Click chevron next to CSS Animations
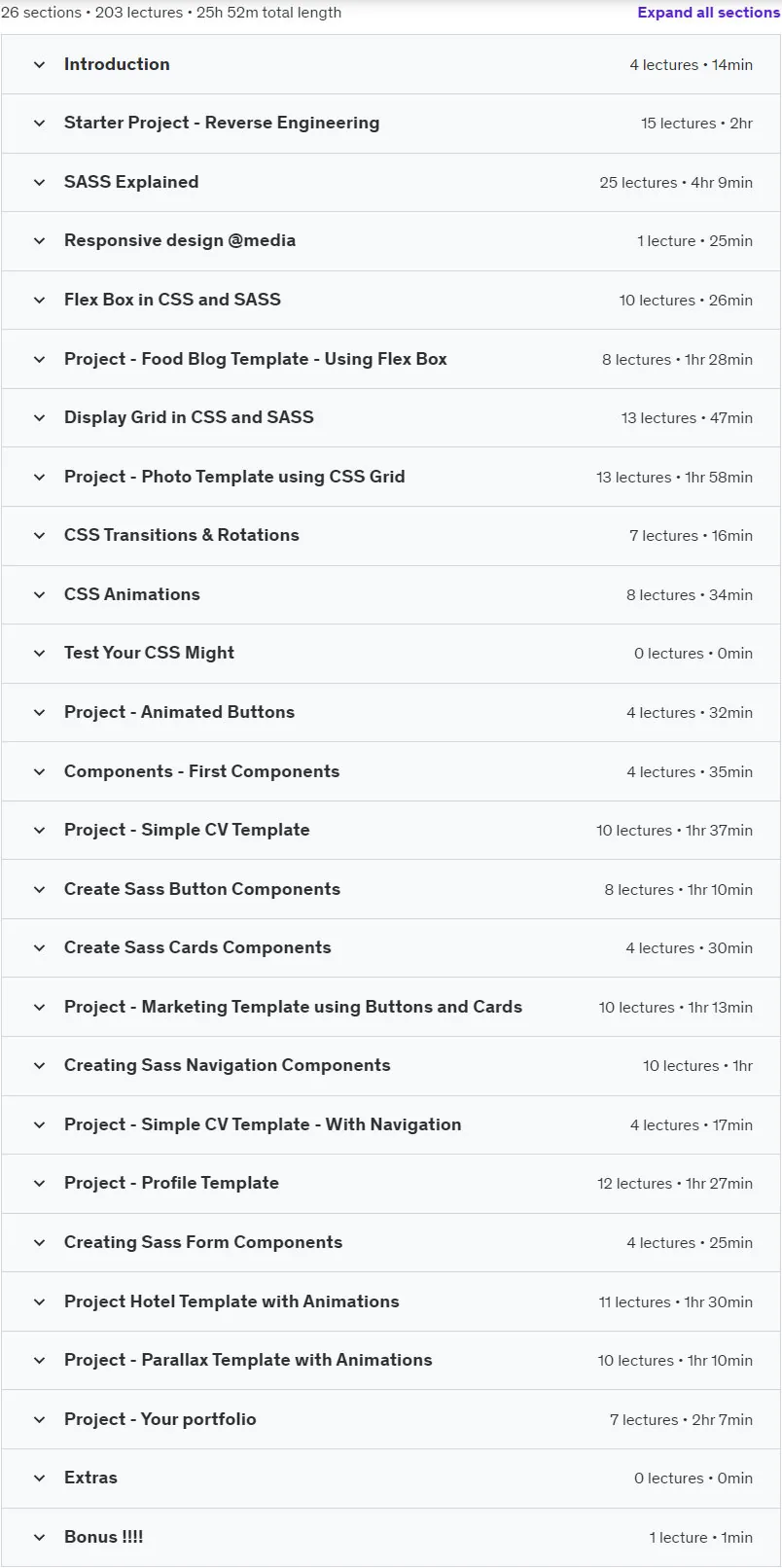This screenshot has width=782, height=1568. coord(40,595)
